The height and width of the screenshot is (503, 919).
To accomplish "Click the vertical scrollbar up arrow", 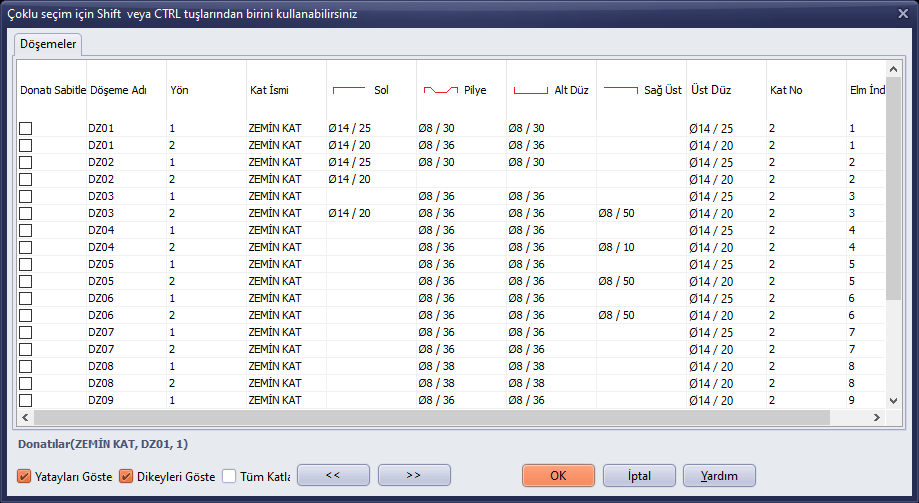I will (893, 69).
